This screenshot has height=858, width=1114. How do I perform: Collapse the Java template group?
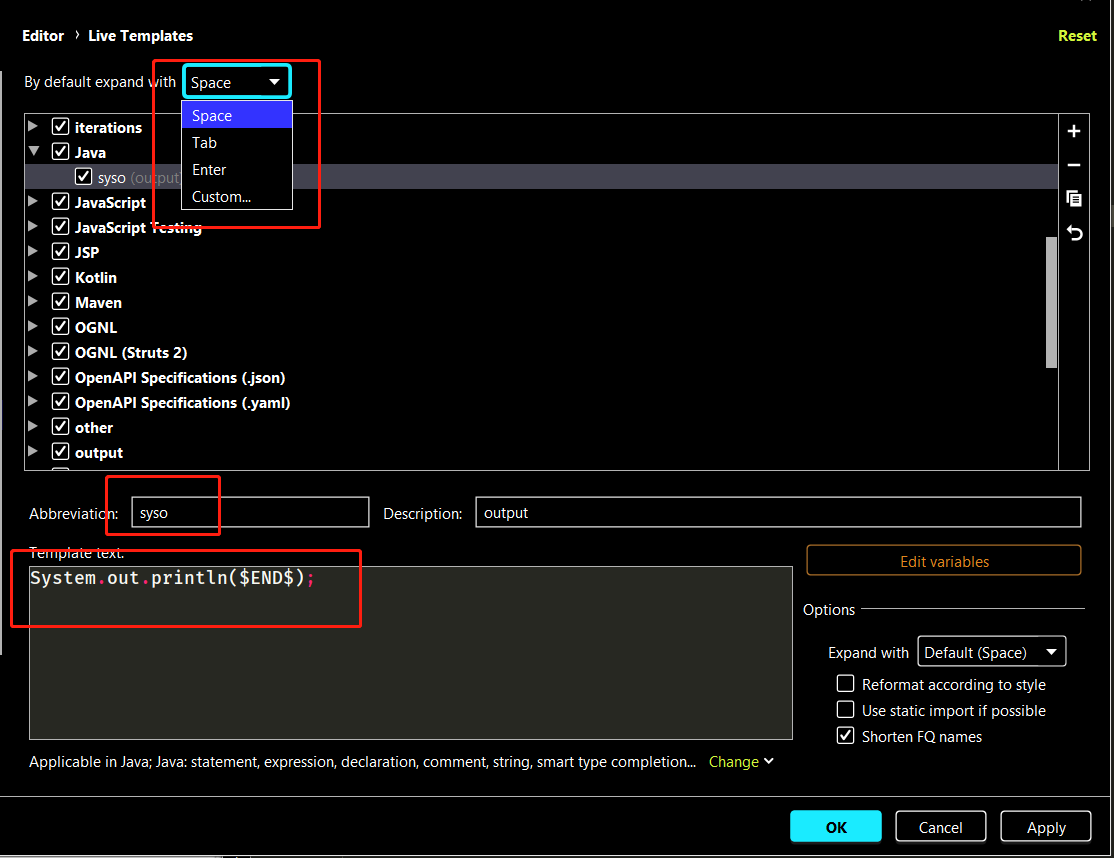tap(34, 152)
